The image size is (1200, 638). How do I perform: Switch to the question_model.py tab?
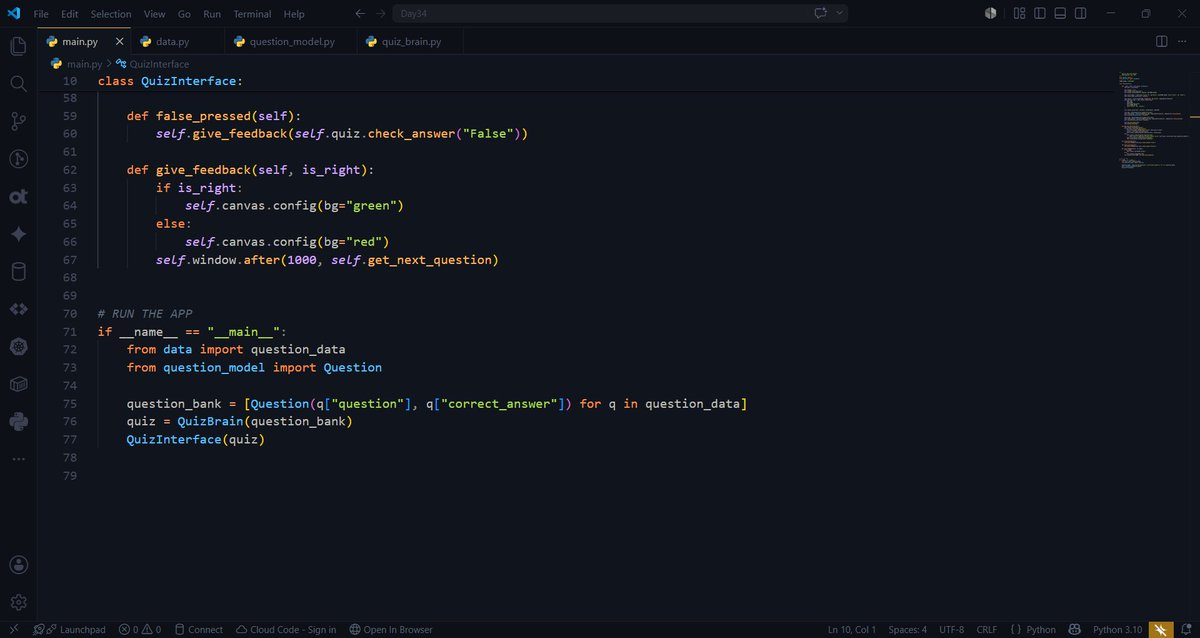coord(289,42)
